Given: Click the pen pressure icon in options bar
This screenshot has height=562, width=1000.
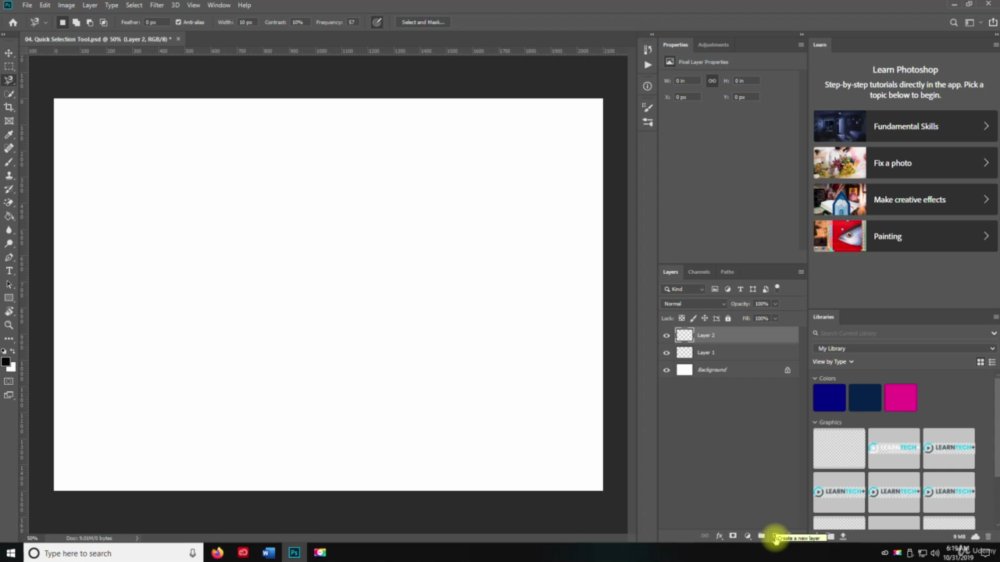Looking at the screenshot, I should point(377,22).
